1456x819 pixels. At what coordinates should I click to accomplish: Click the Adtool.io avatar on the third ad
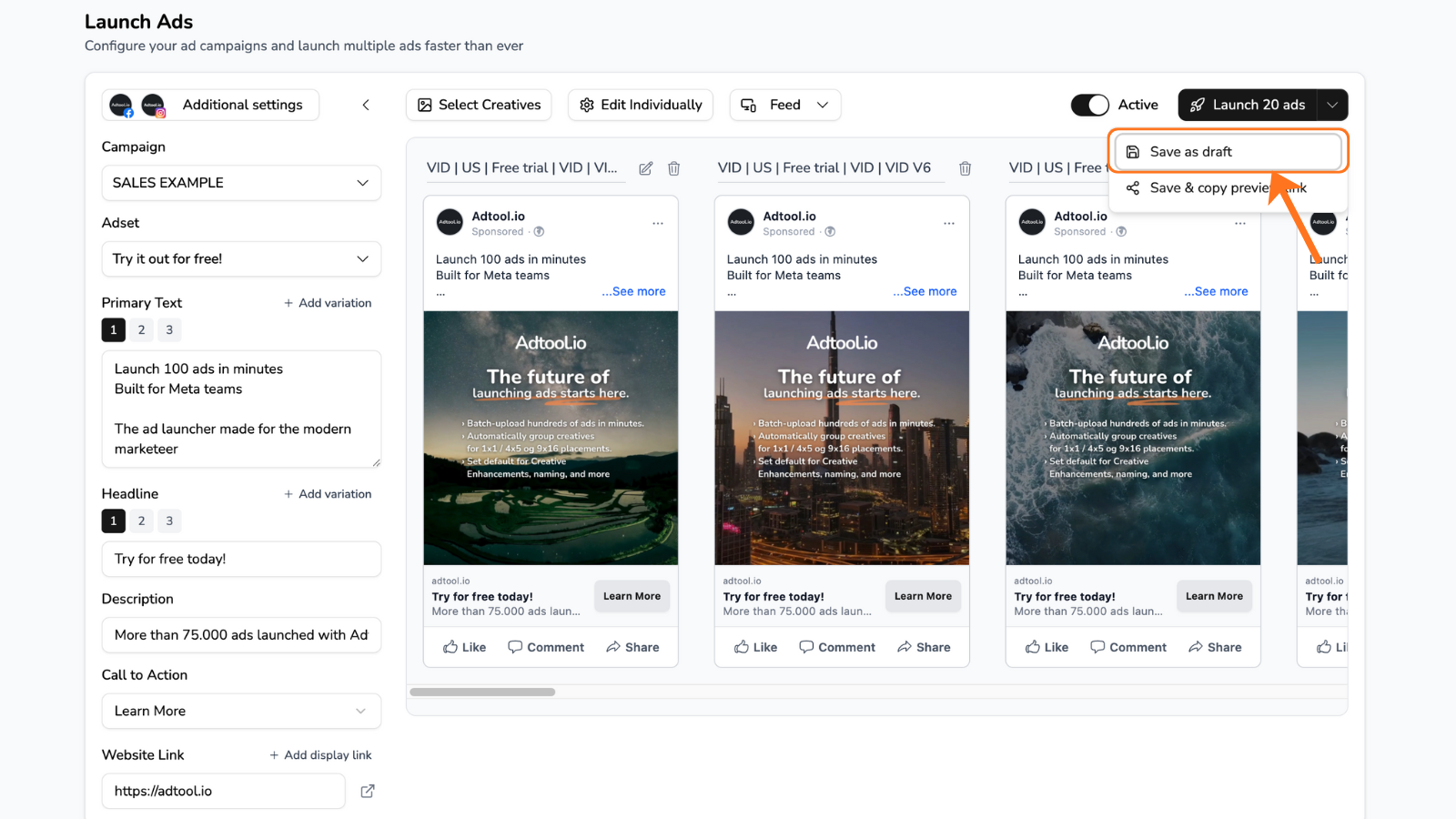[1032, 222]
